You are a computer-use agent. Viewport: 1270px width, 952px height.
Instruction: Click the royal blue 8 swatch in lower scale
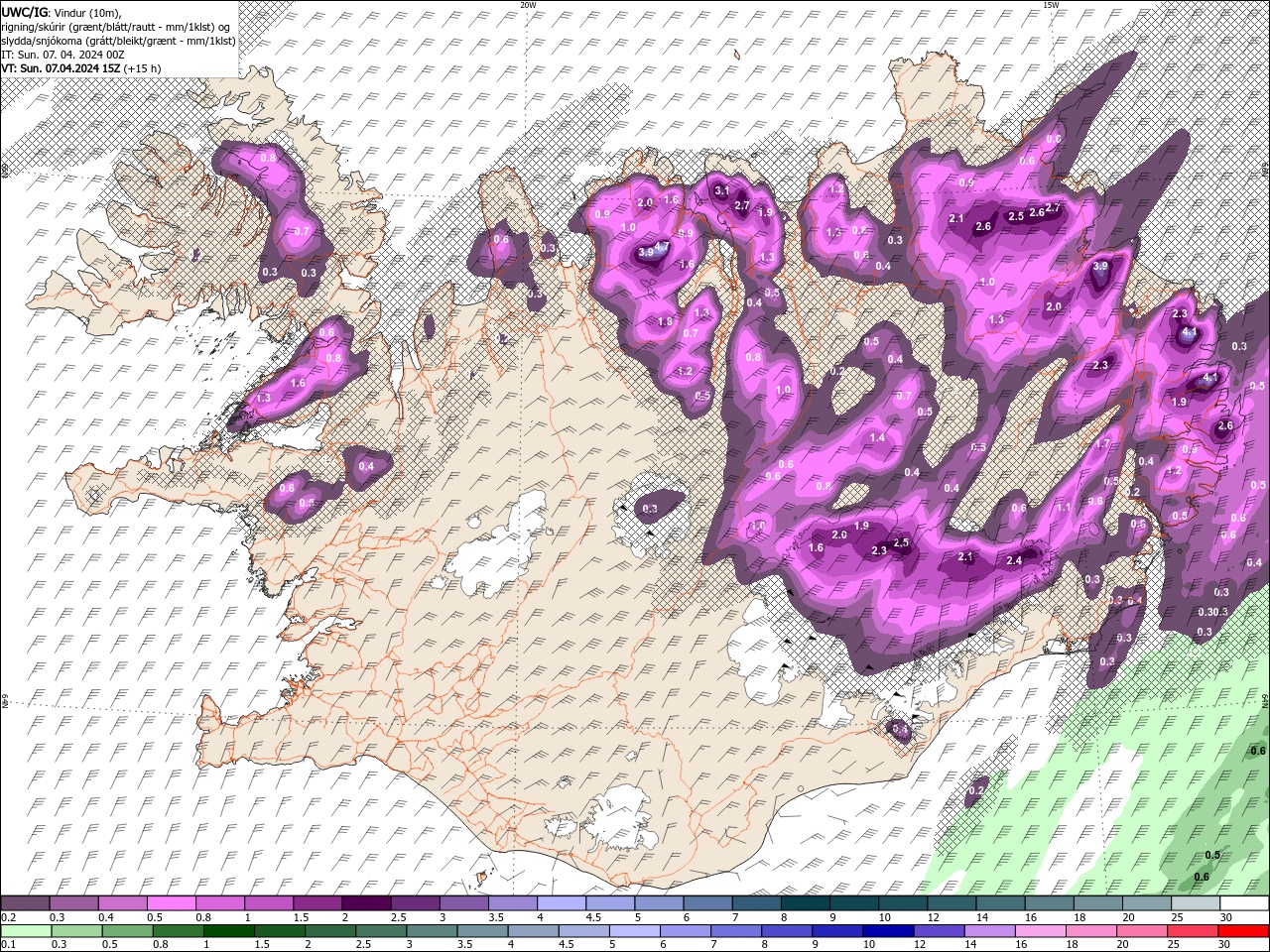[787, 931]
